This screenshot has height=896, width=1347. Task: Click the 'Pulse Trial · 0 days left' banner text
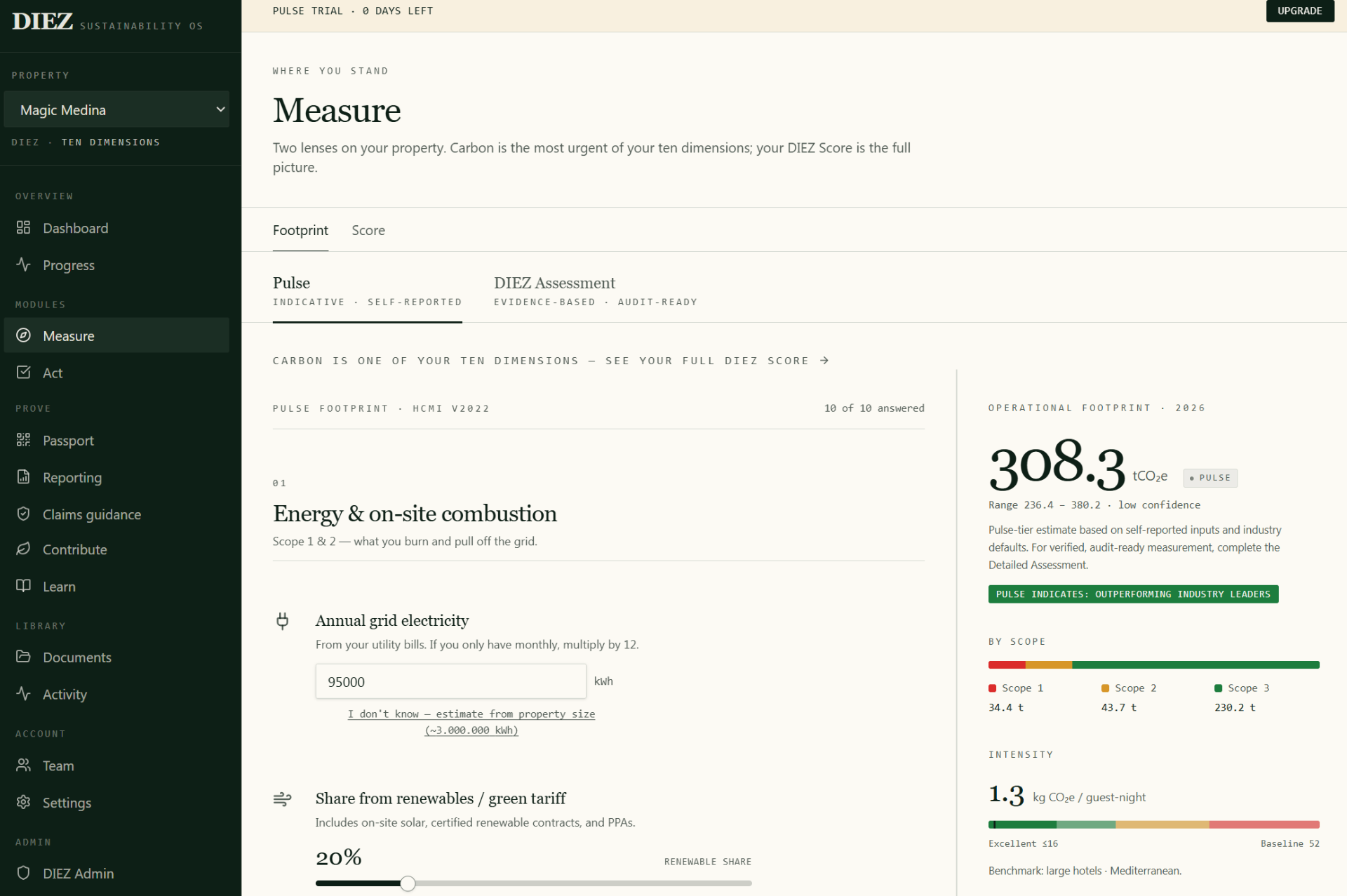tap(353, 11)
